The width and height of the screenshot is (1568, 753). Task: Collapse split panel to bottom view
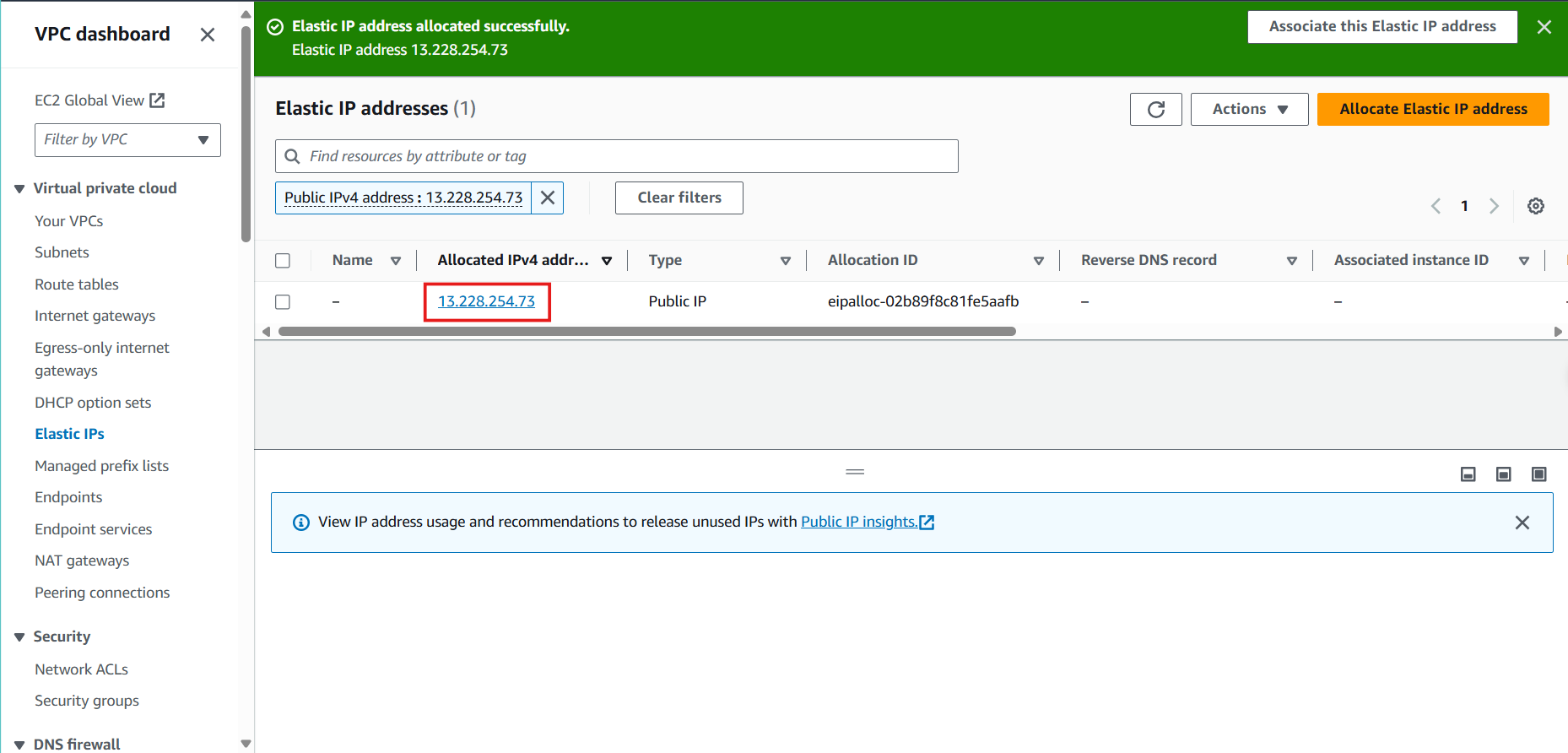click(1468, 474)
